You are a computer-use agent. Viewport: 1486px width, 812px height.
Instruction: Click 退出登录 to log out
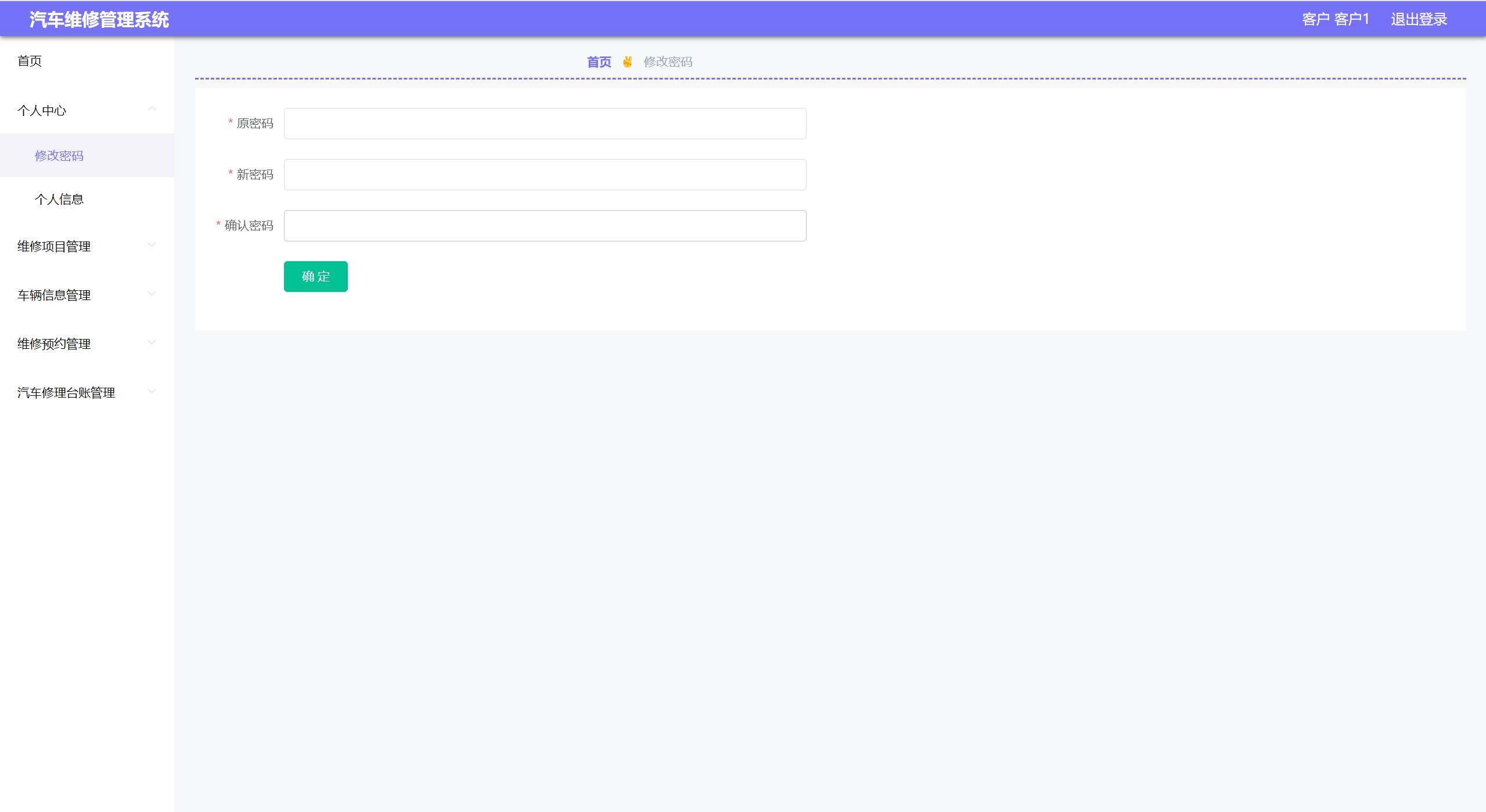click(x=1419, y=19)
